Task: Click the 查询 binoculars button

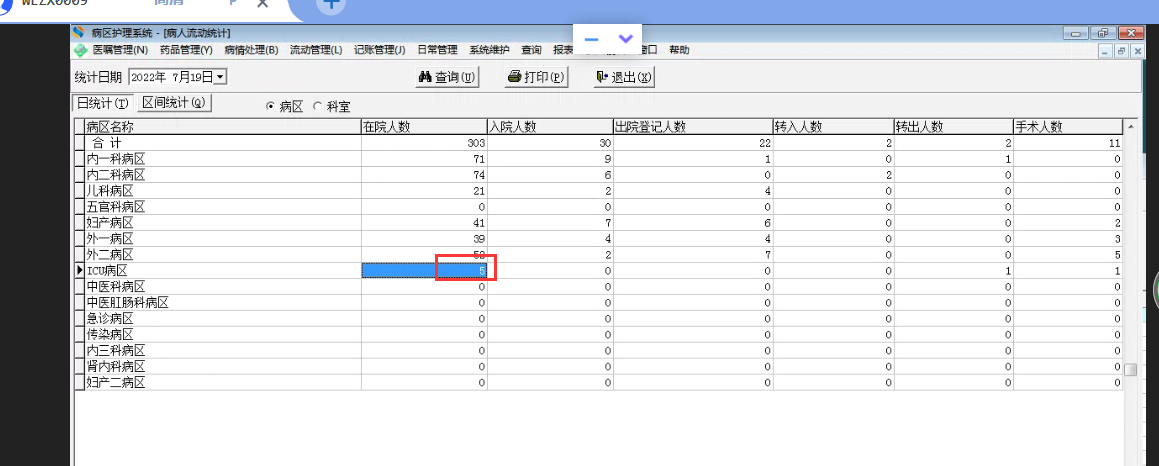Action: point(447,77)
